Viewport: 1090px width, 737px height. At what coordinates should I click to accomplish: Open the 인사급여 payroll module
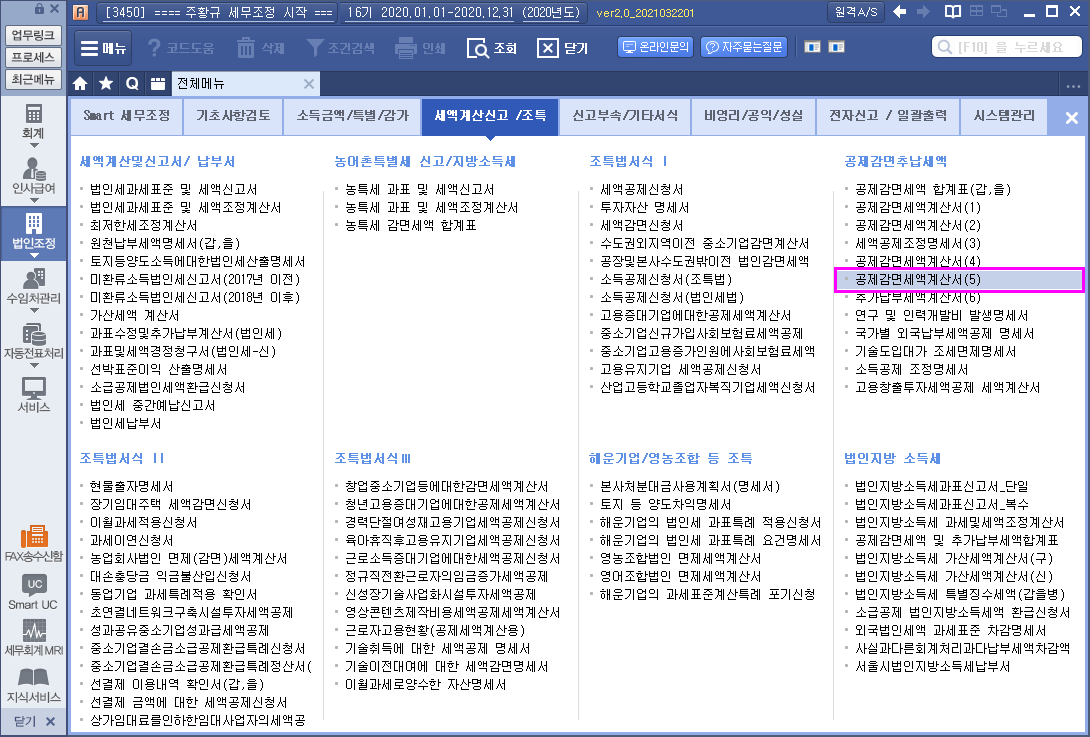(33, 176)
